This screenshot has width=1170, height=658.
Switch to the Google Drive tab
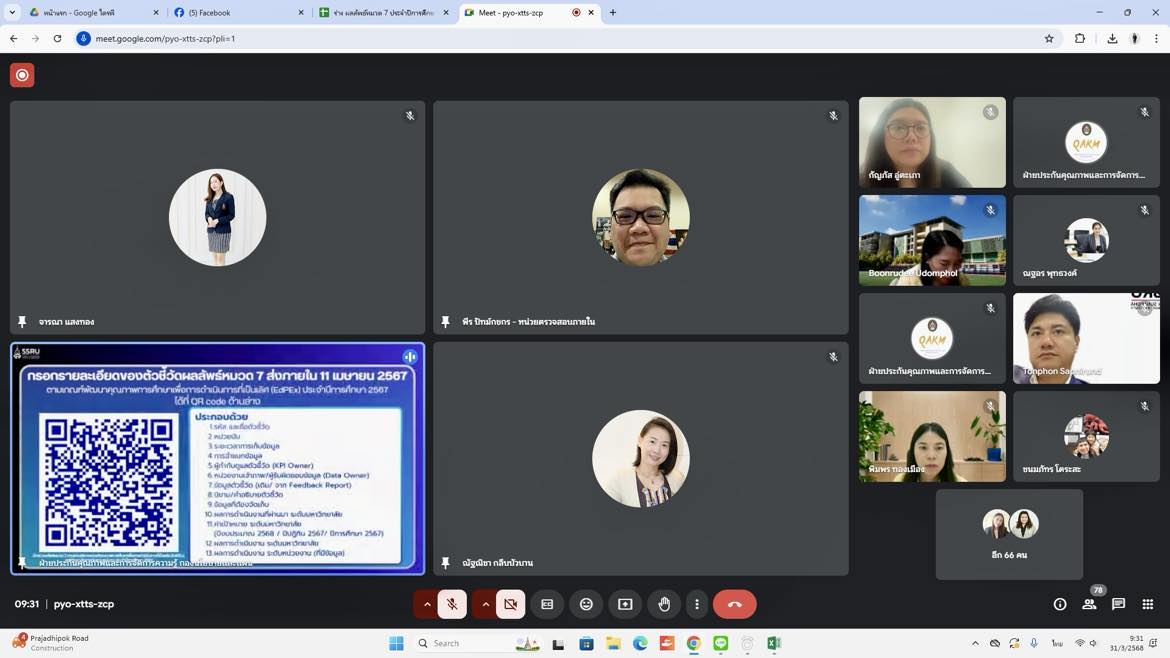point(90,13)
